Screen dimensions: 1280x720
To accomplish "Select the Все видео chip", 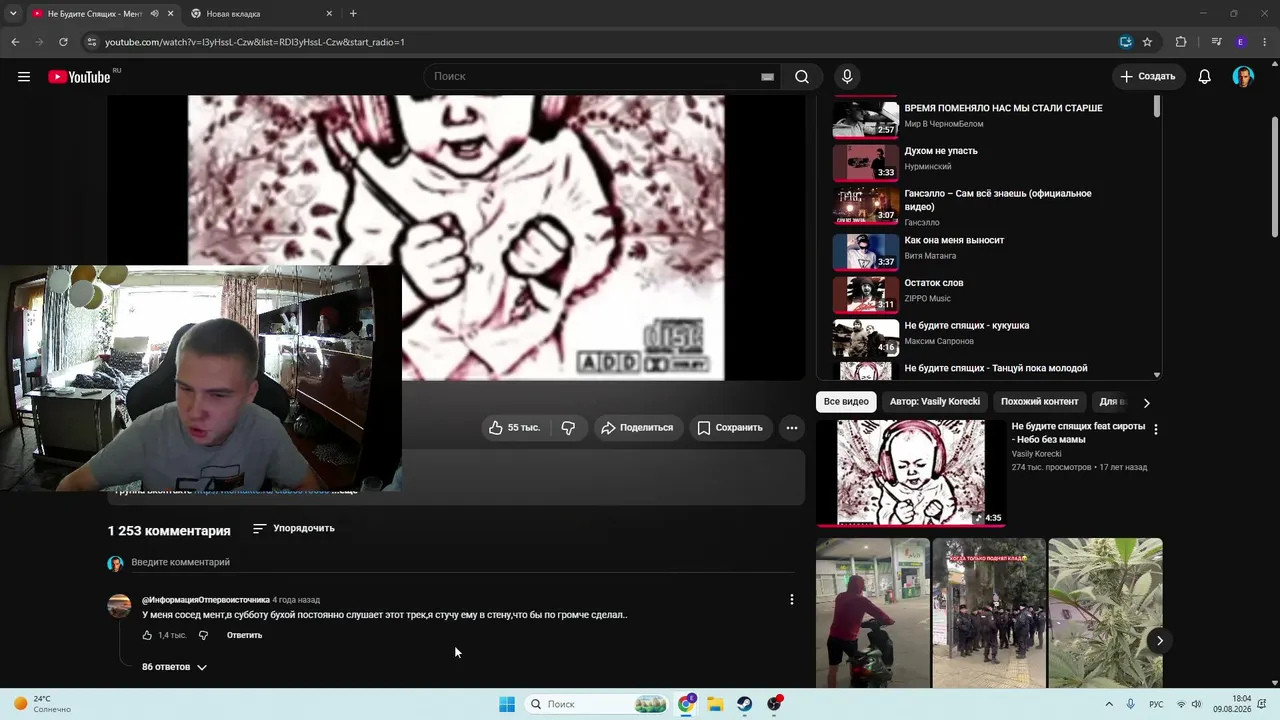I will 846,402.
